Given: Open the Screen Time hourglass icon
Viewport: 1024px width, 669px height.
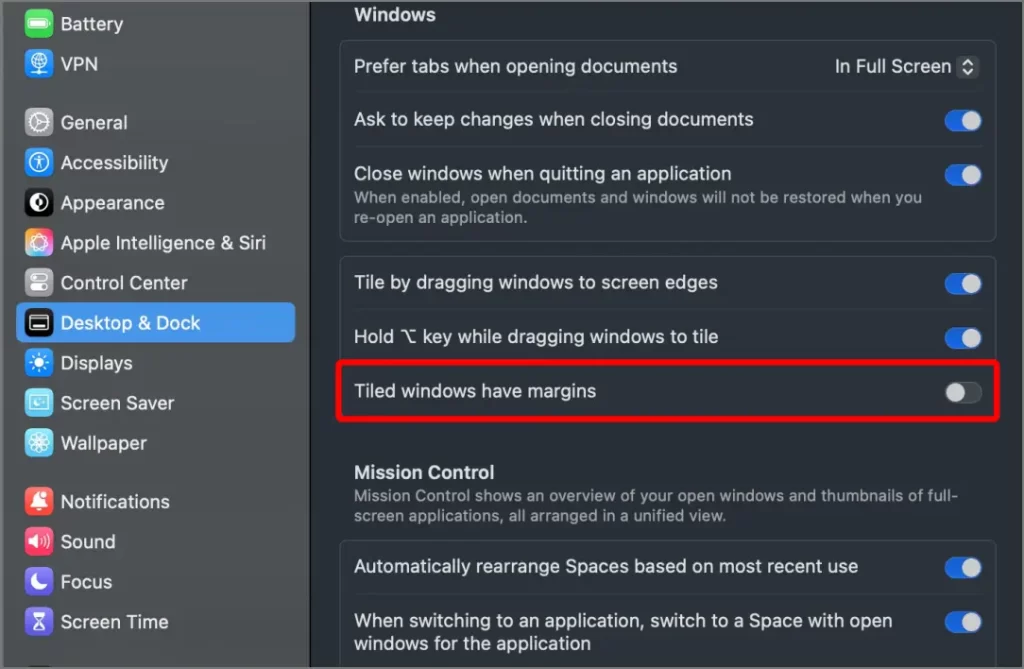Looking at the screenshot, I should click(x=39, y=621).
